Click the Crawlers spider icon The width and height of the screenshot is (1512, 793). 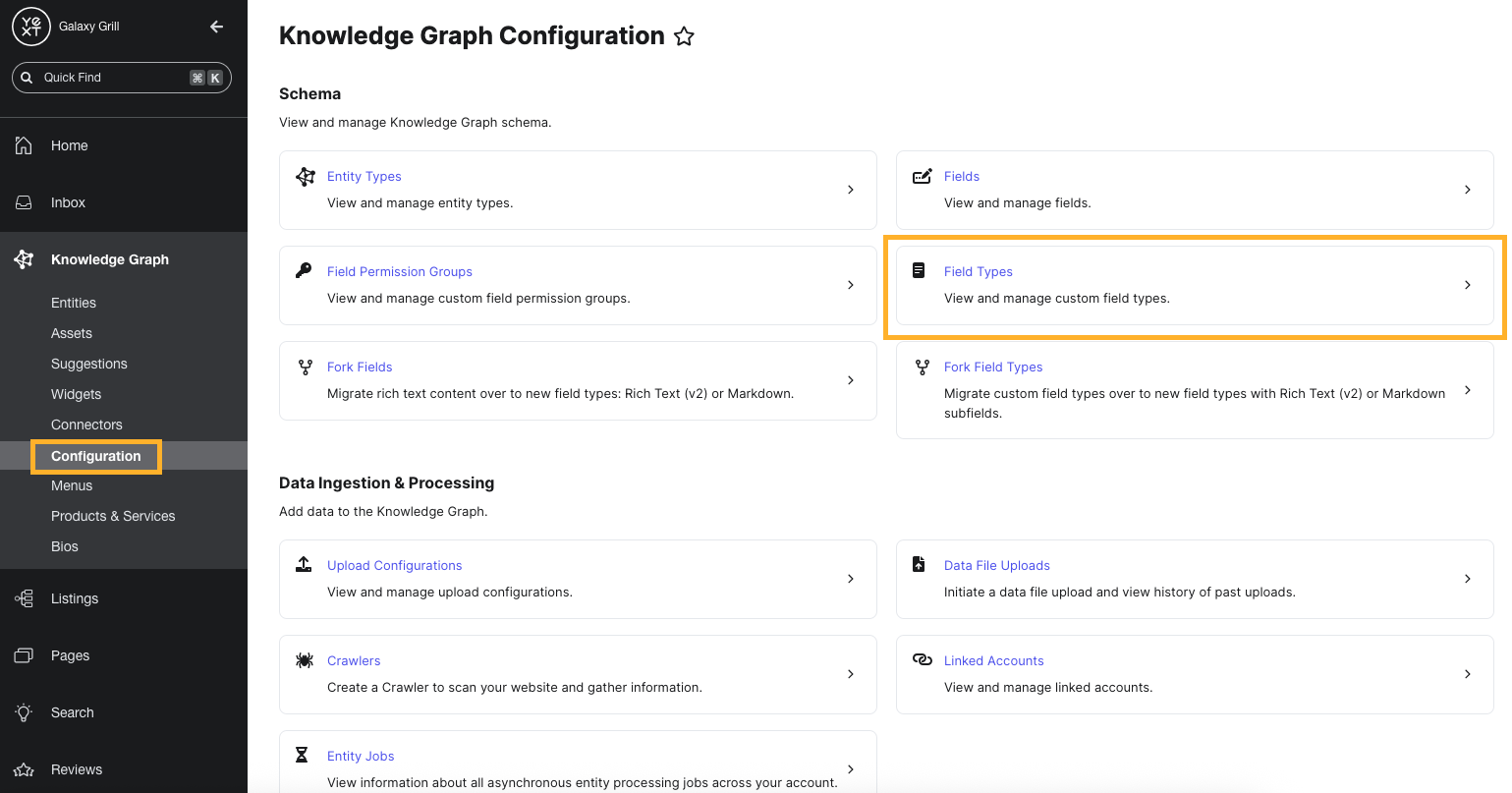coord(305,660)
